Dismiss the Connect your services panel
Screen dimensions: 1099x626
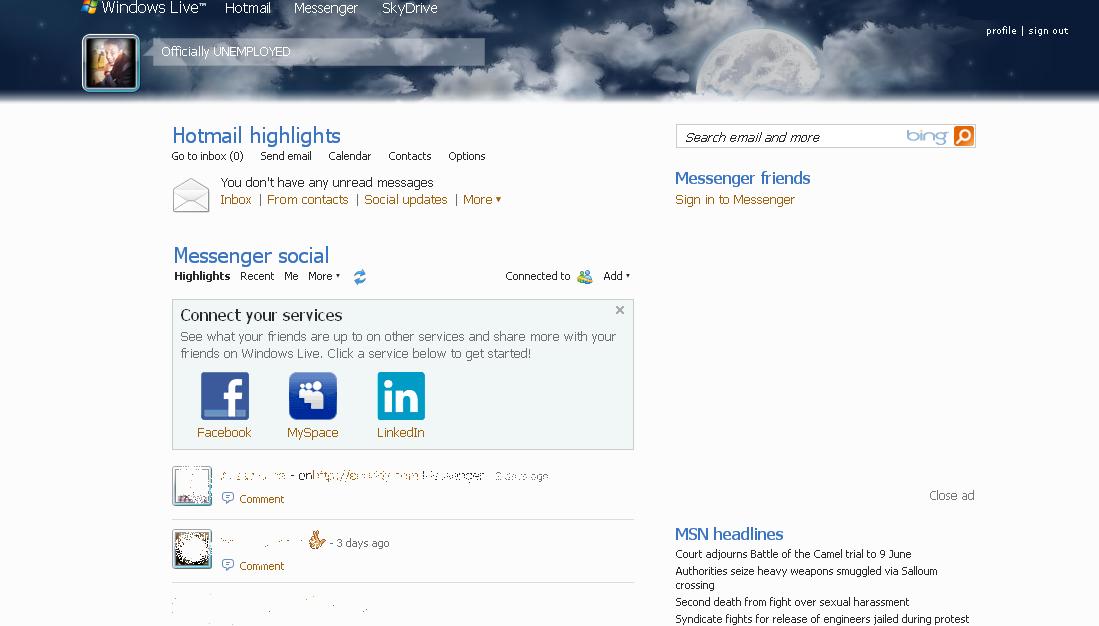coord(619,310)
